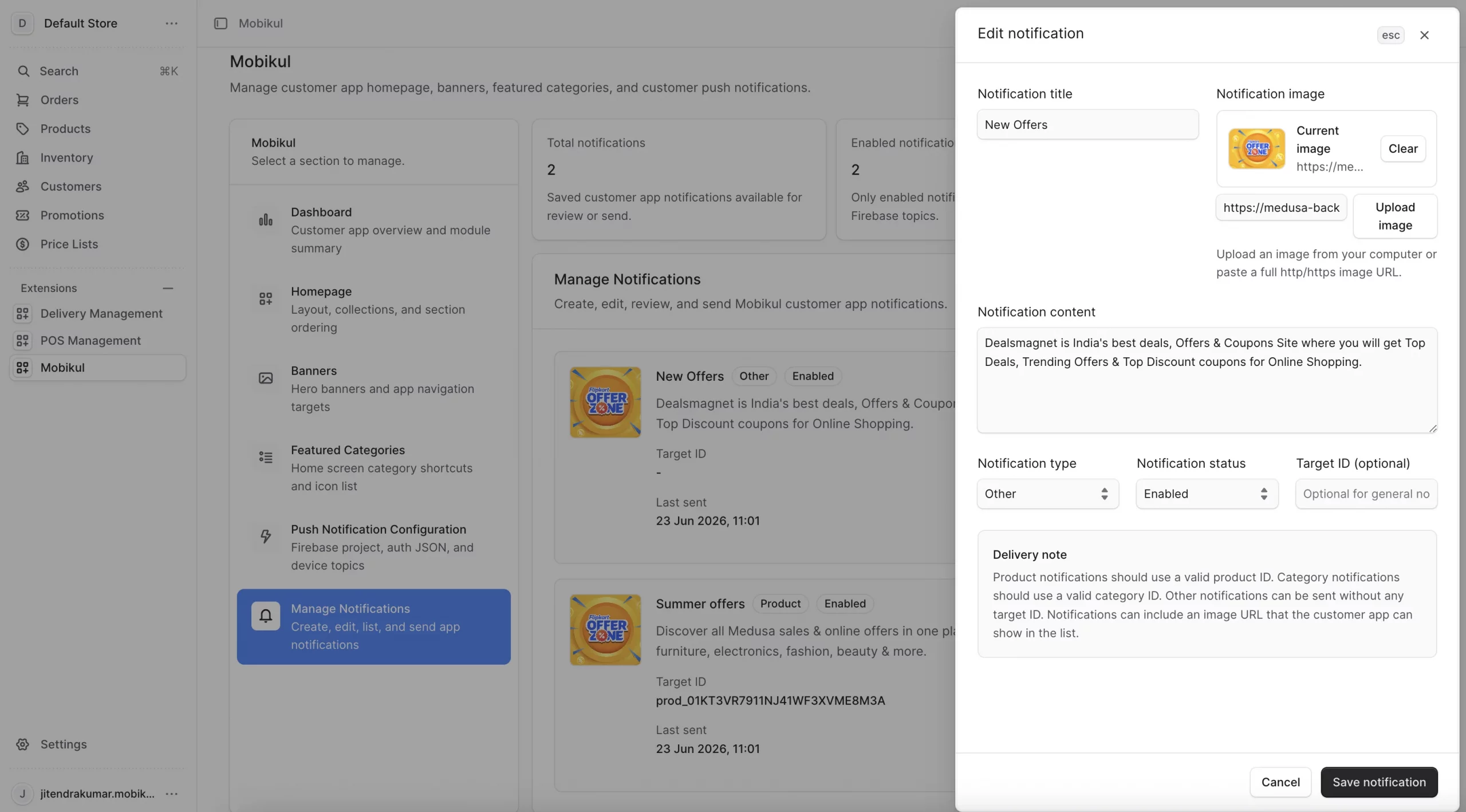
Task: Click username jitendrakumar.mobik...
Action: point(97,793)
